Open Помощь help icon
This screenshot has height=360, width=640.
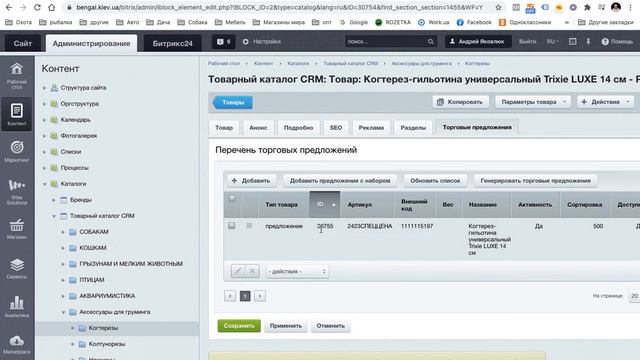pyautogui.click(x=617, y=42)
